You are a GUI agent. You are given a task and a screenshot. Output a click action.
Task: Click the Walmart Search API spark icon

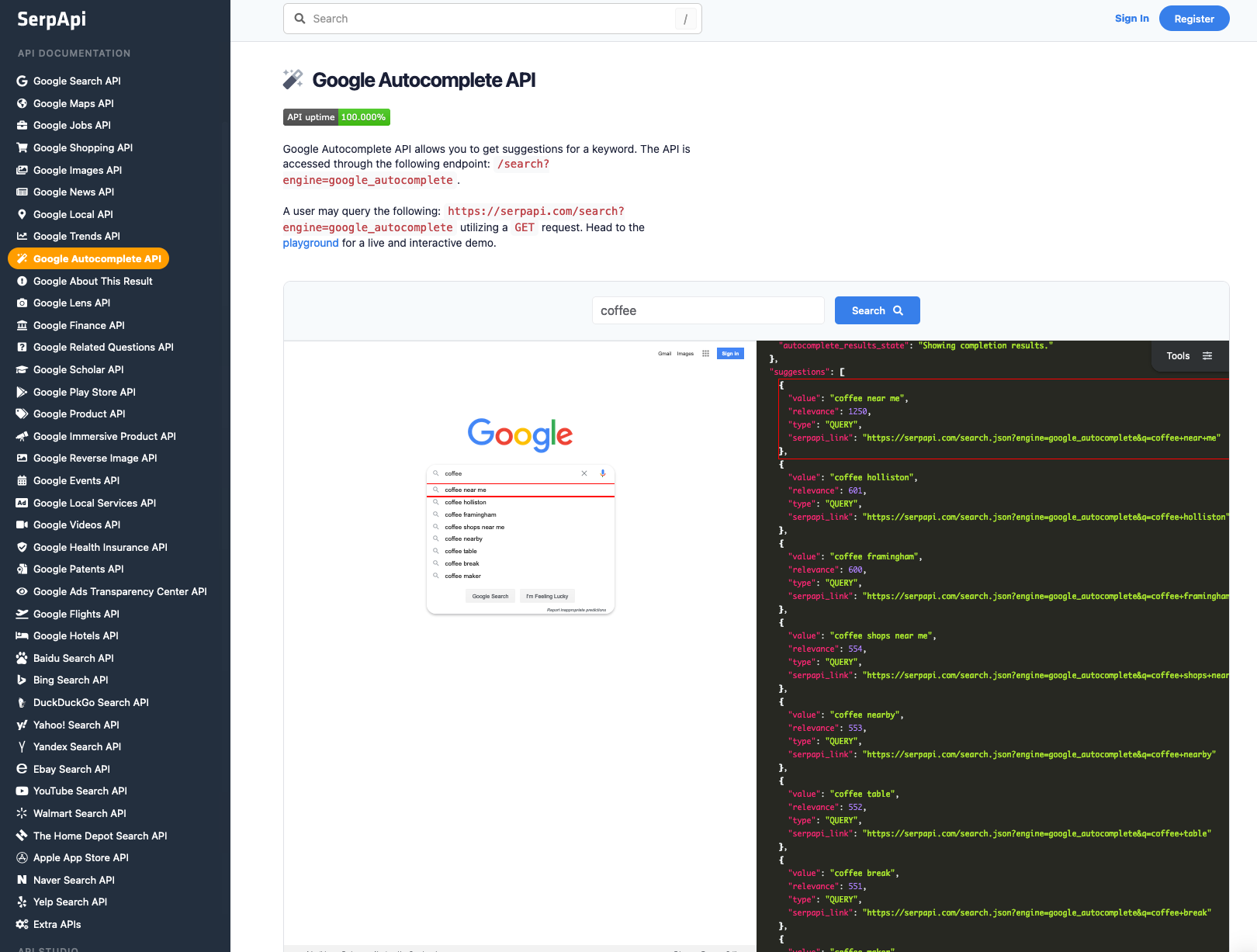pos(22,813)
